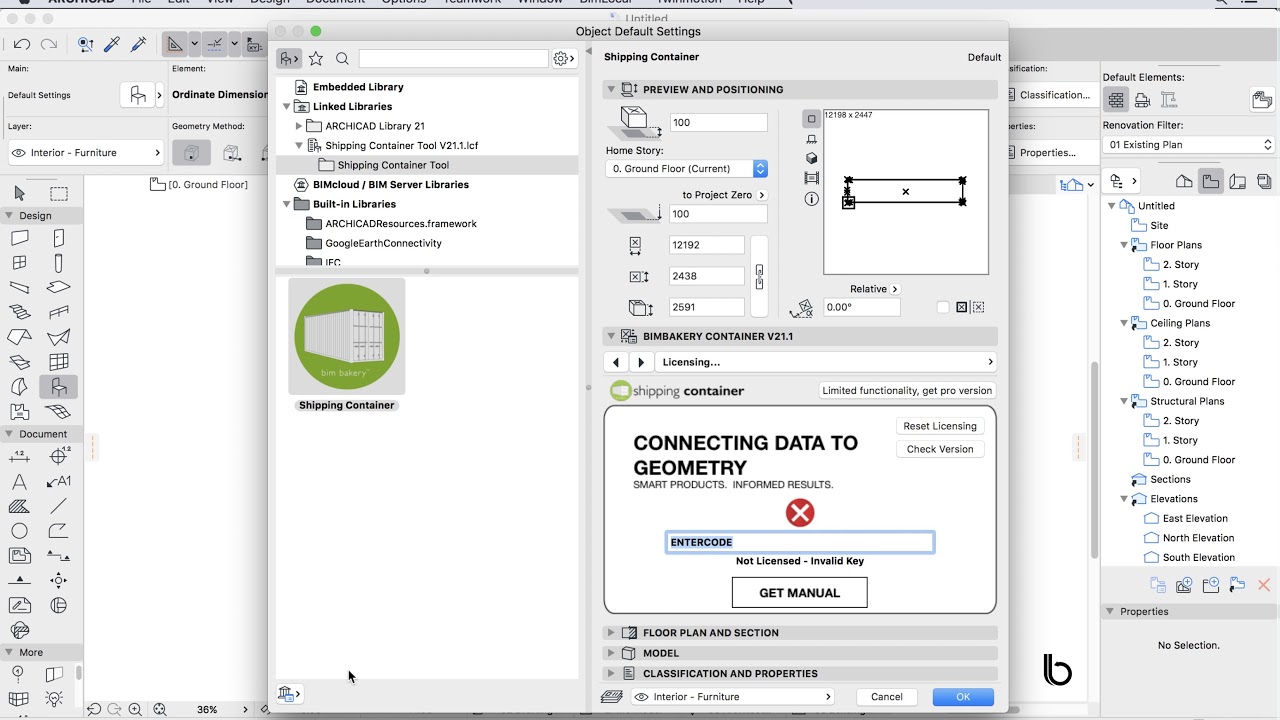
Task: Show 2D symbol preview square icon
Action: (x=811, y=119)
